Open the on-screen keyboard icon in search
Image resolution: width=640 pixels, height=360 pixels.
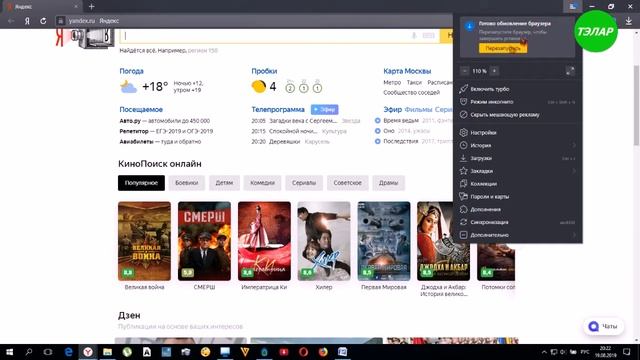tap(428, 36)
